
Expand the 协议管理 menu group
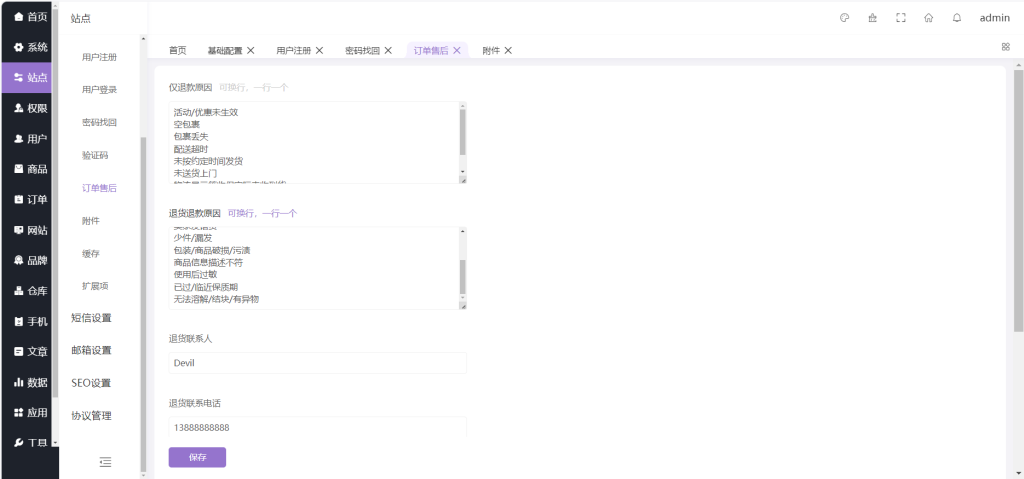click(91, 416)
